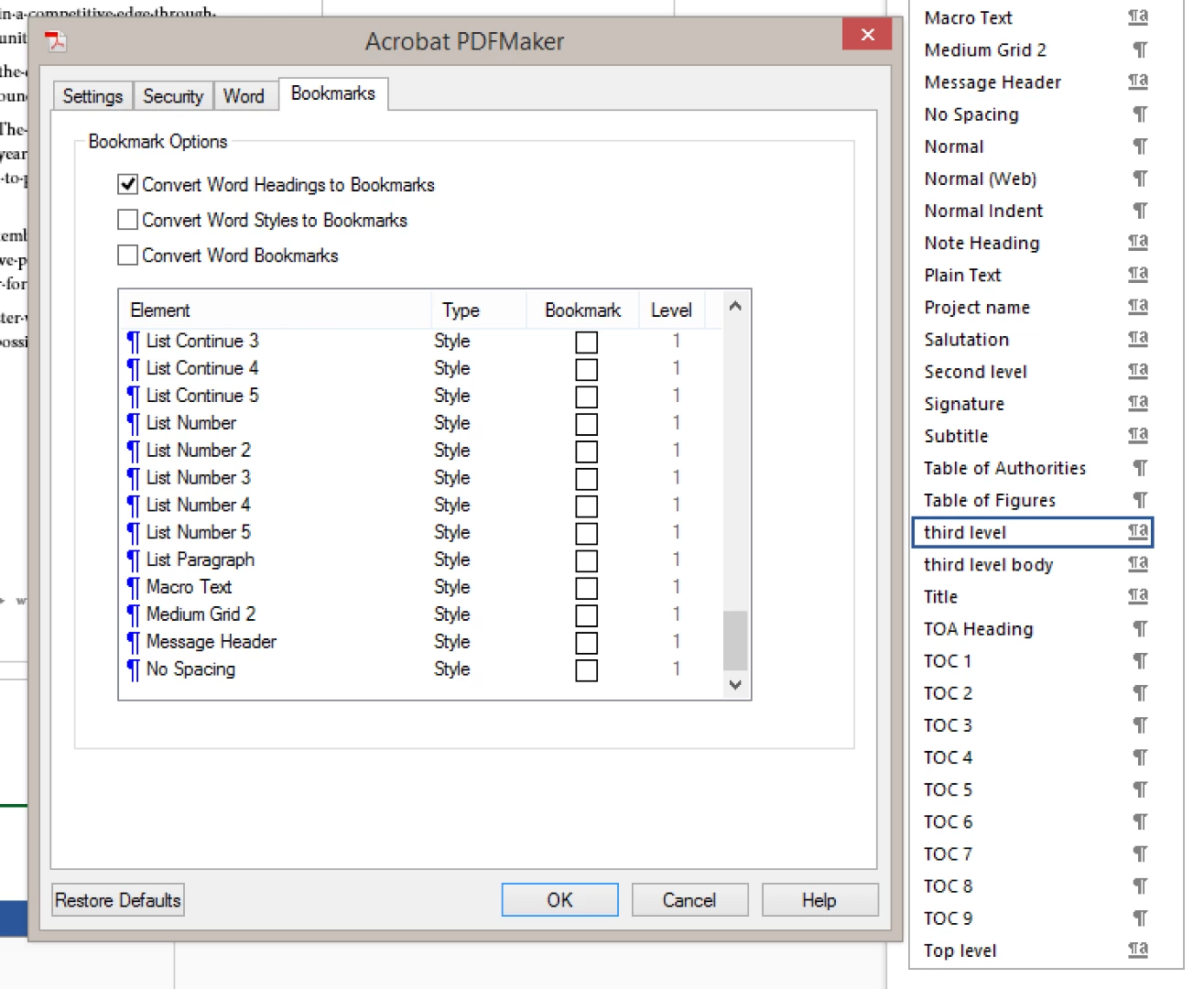Click the linked style icon next to Signature
Image resolution: width=1204 pixels, height=989 pixels.
(1138, 403)
